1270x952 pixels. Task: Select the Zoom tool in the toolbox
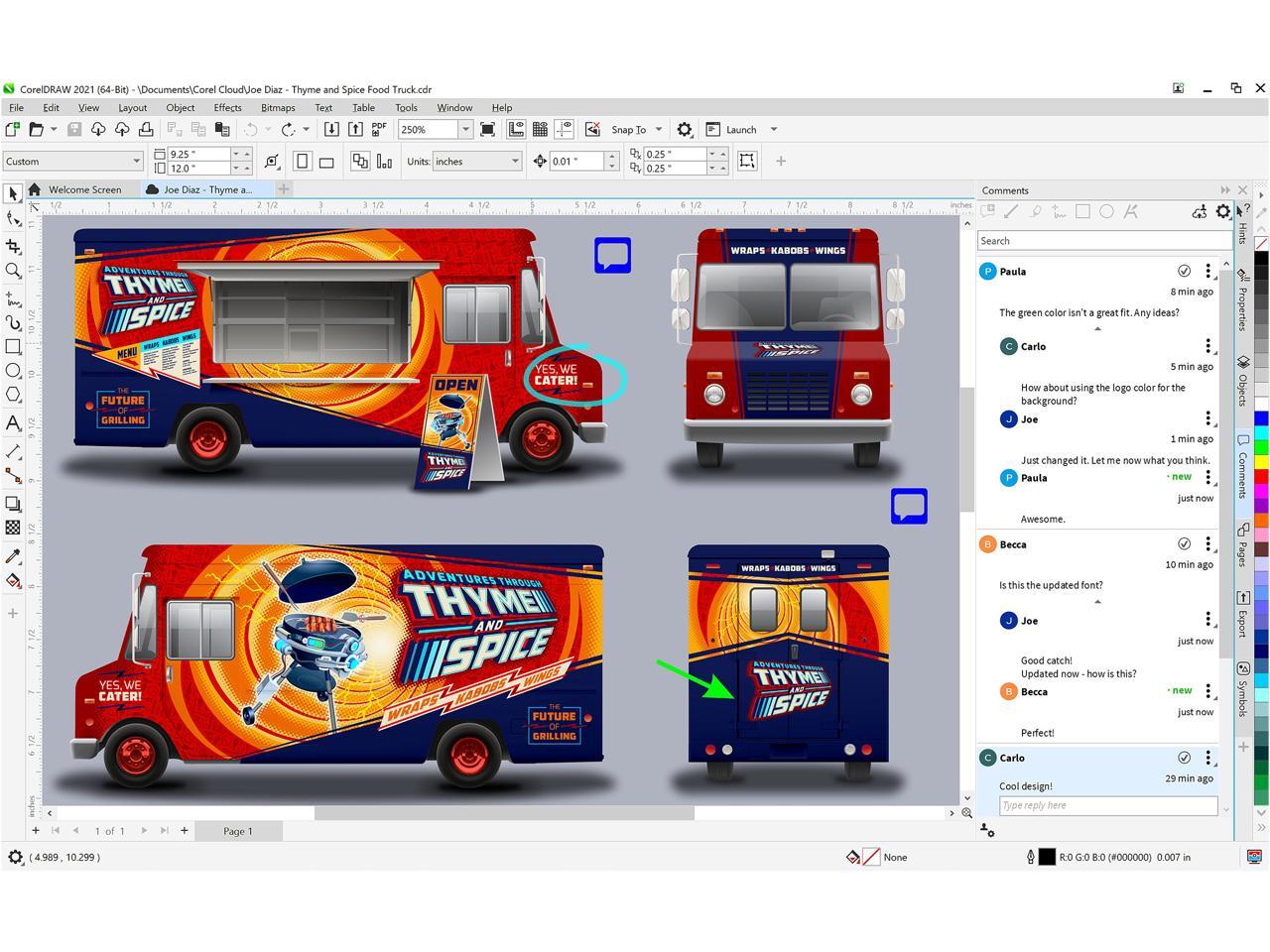pyautogui.click(x=13, y=271)
